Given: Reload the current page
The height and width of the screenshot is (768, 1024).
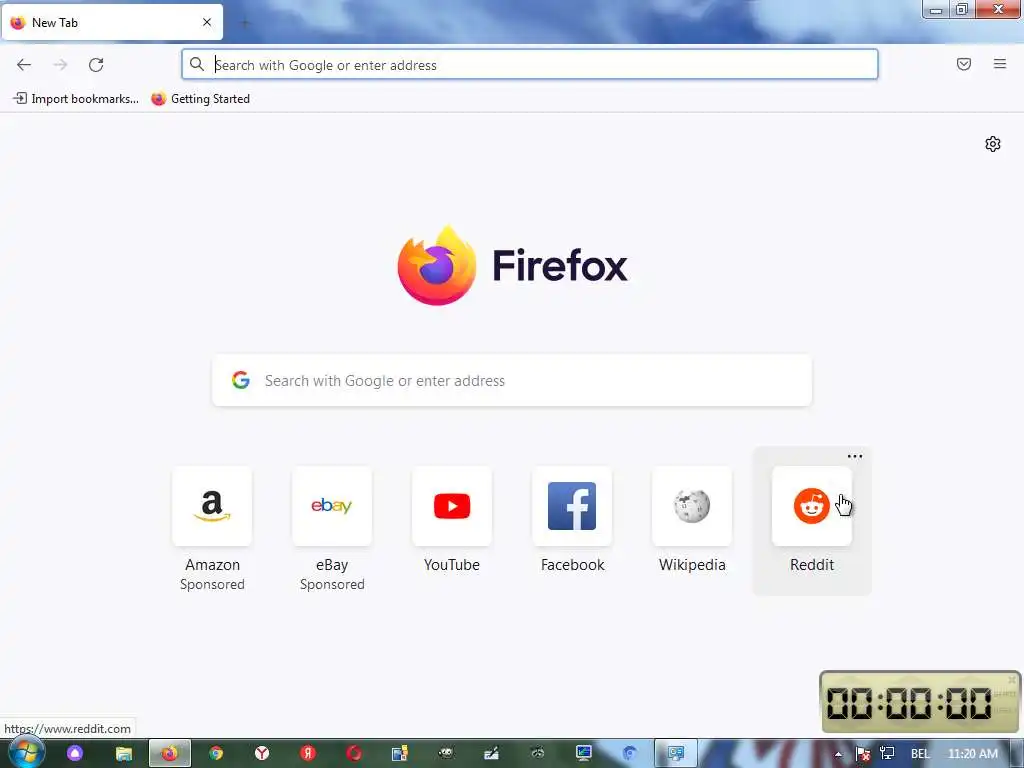Looking at the screenshot, I should pos(96,65).
